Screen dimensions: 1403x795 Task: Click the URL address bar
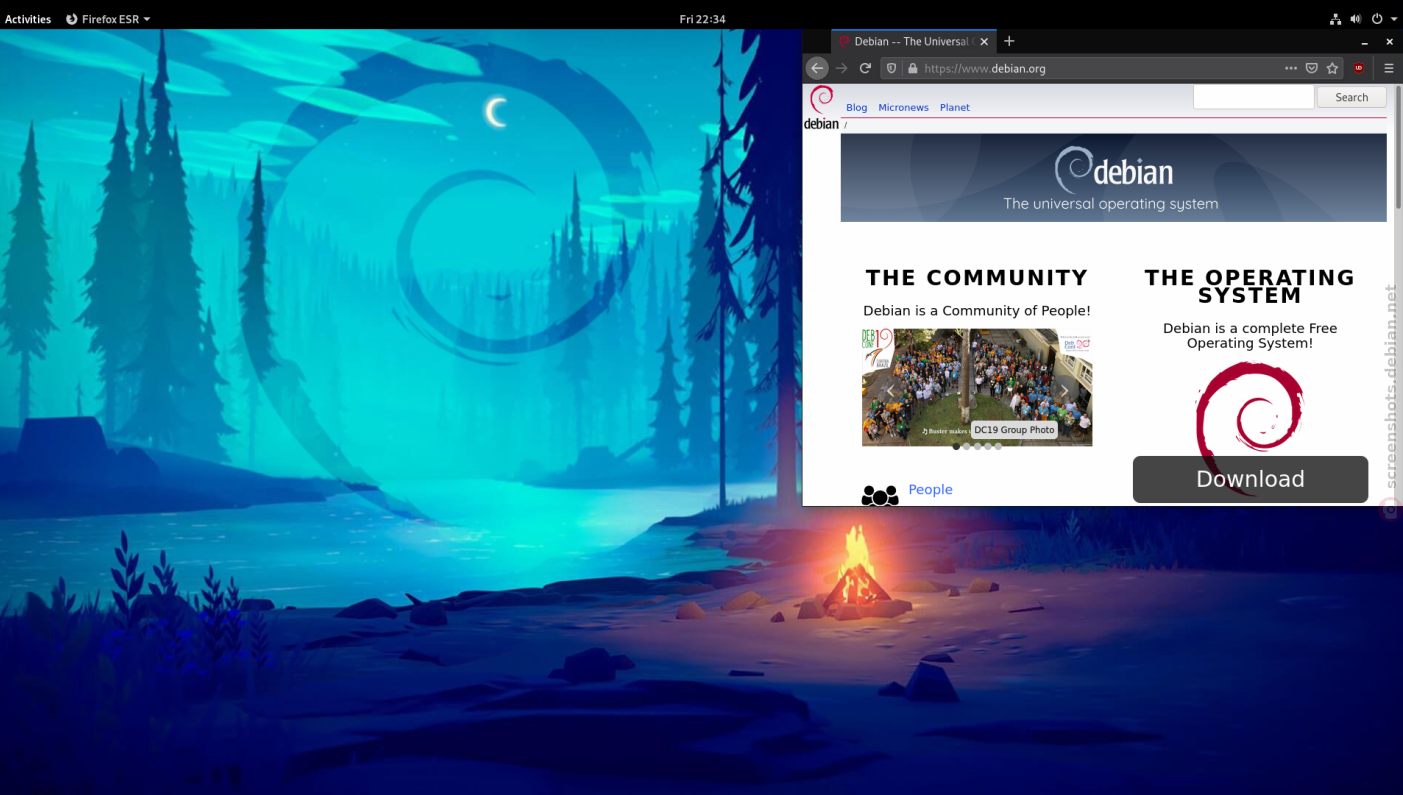pyautogui.click(x=1100, y=69)
